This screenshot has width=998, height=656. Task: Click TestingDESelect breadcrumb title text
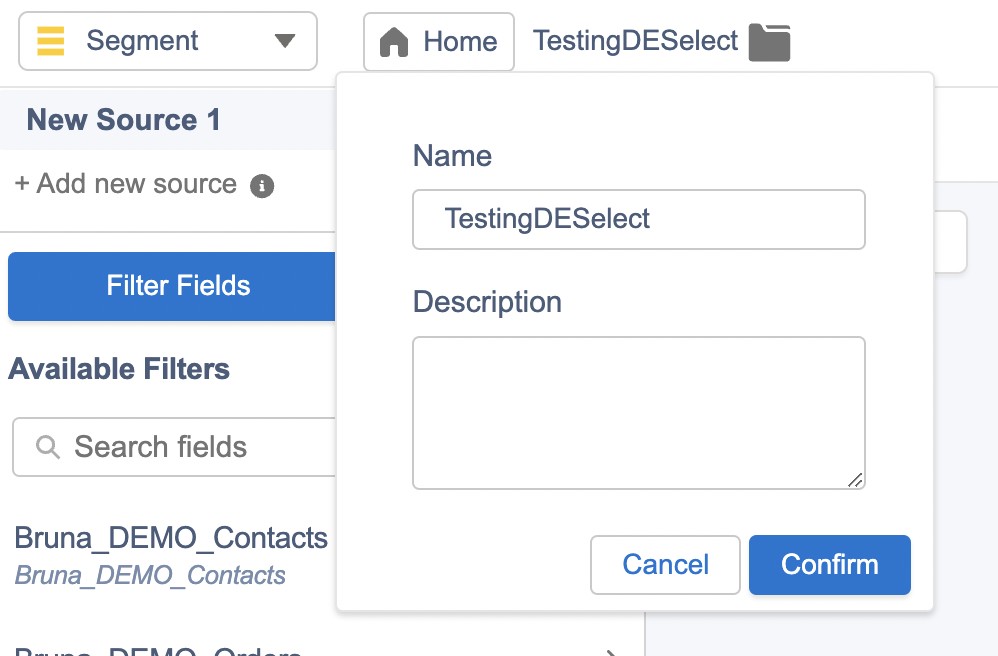point(635,41)
